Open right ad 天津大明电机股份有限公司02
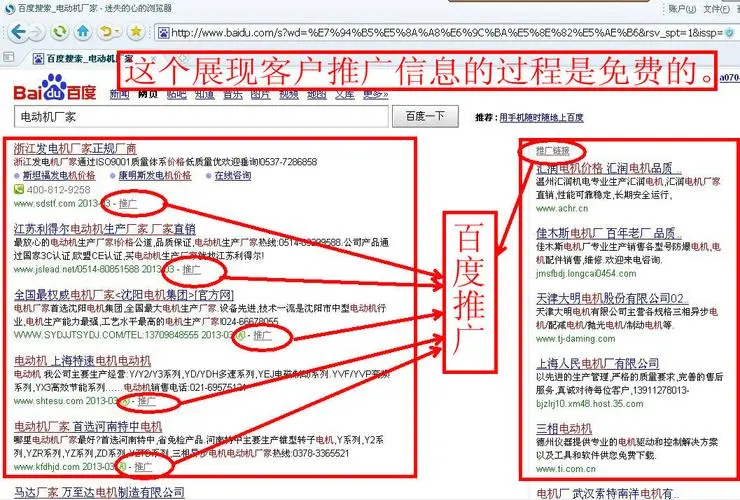This screenshot has height=500, width=740. click(x=612, y=298)
